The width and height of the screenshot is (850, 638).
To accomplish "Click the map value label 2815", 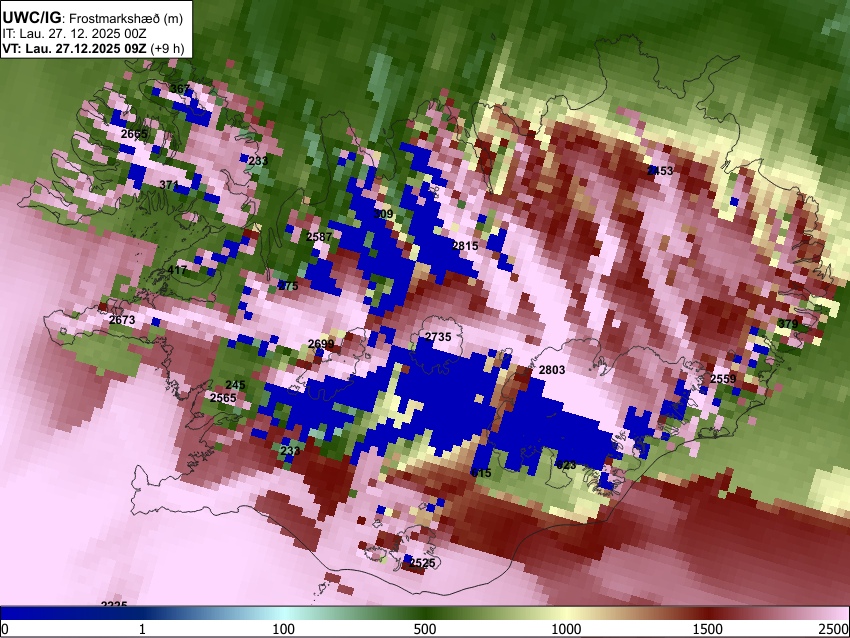I will tap(465, 246).
